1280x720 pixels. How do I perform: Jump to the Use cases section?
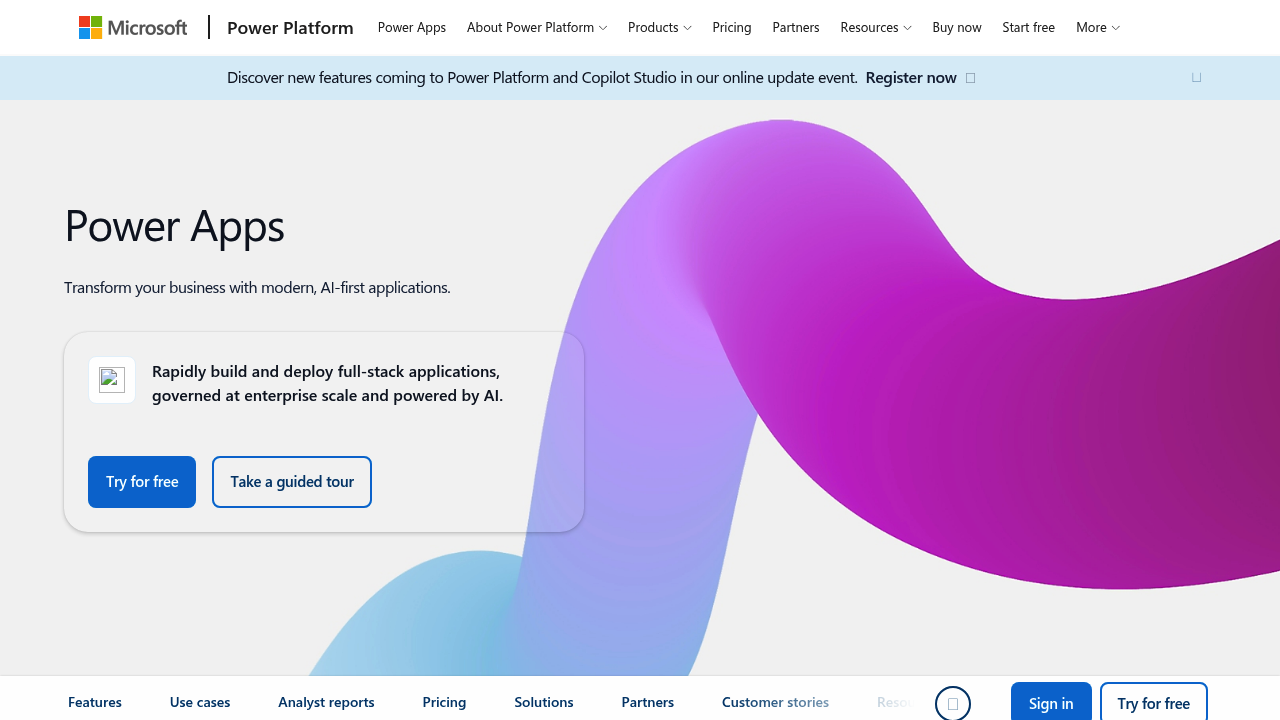click(200, 702)
